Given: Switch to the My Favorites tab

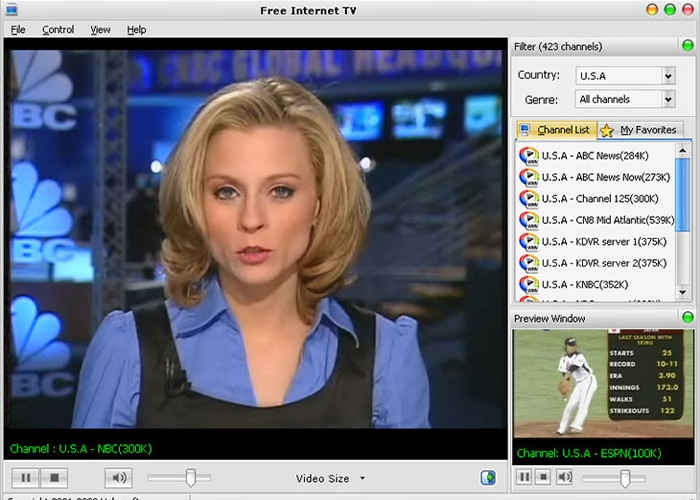Looking at the screenshot, I should (640, 130).
